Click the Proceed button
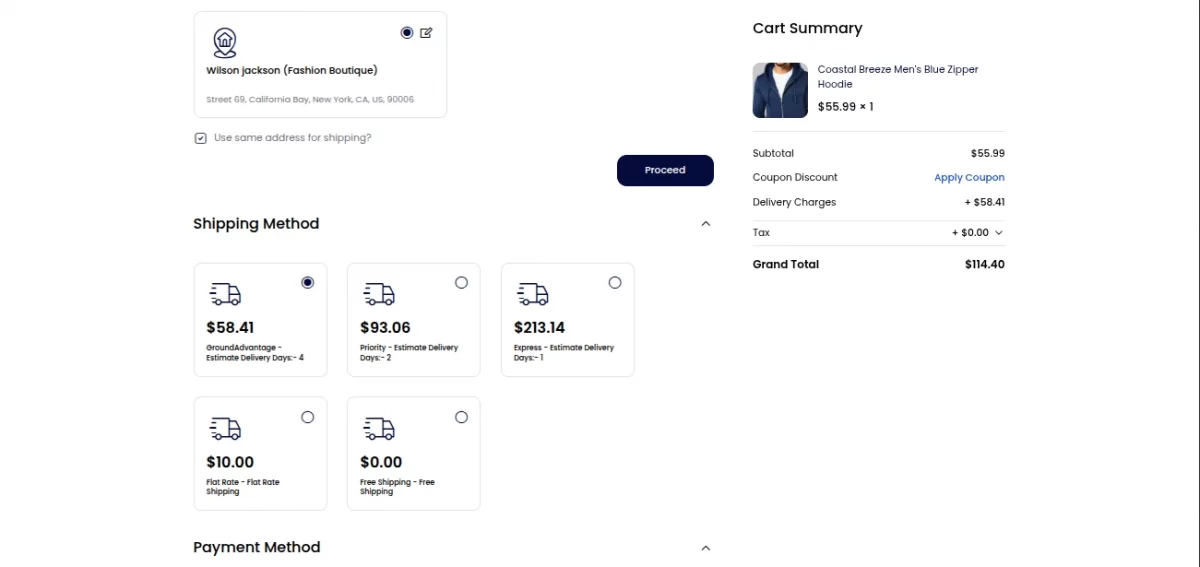 [665, 171]
